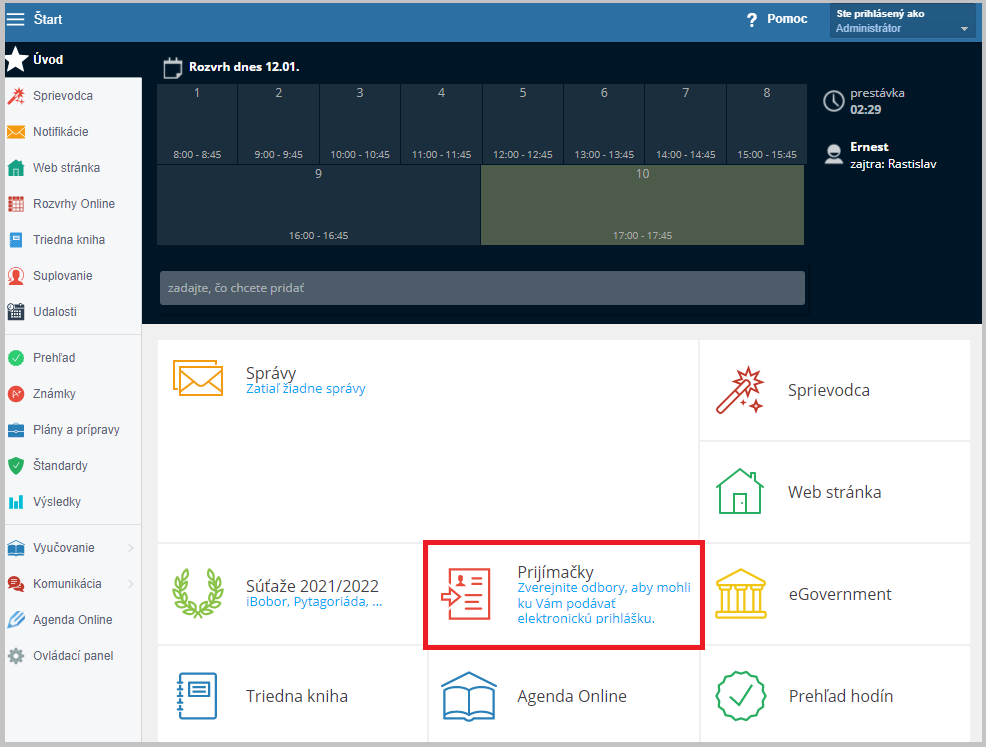Image resolution: width=986 pixels, height=747 pixels.
Task: Open the Administrátor account dropdown arrow
Action: [964, 29]
